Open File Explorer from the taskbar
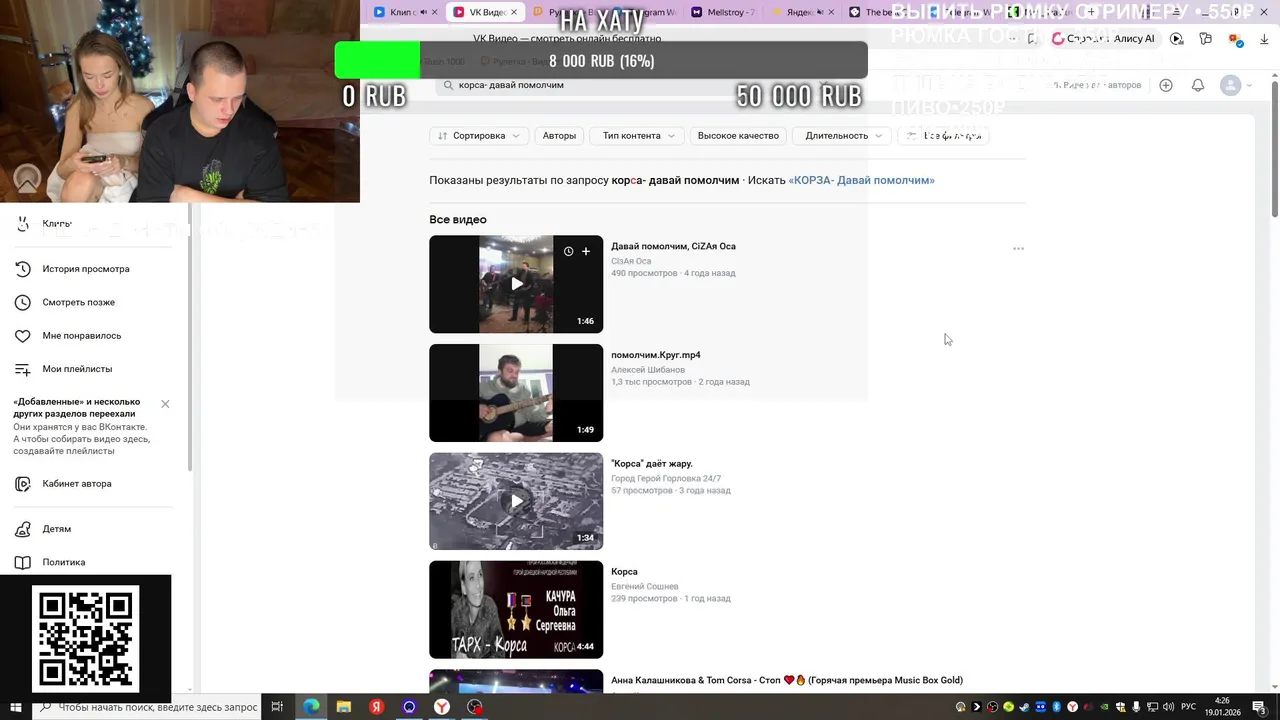Image resolution: width=1280 pixels, height=720 pixels. (344, 707)
